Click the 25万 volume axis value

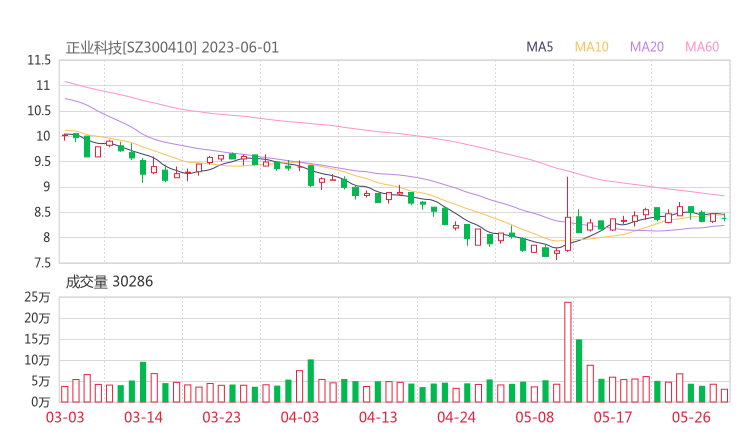tap(37, 297)
